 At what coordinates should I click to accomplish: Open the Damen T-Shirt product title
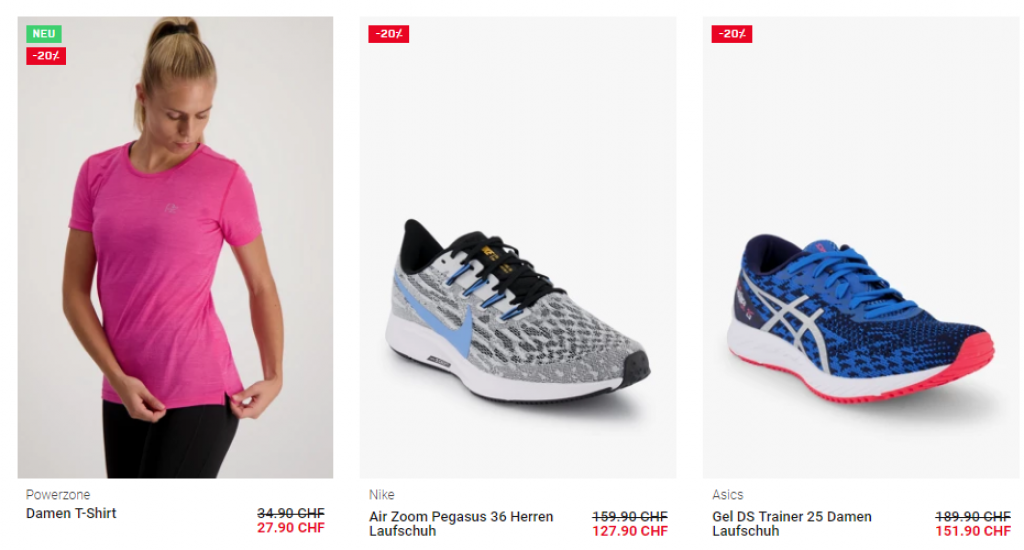71,513
